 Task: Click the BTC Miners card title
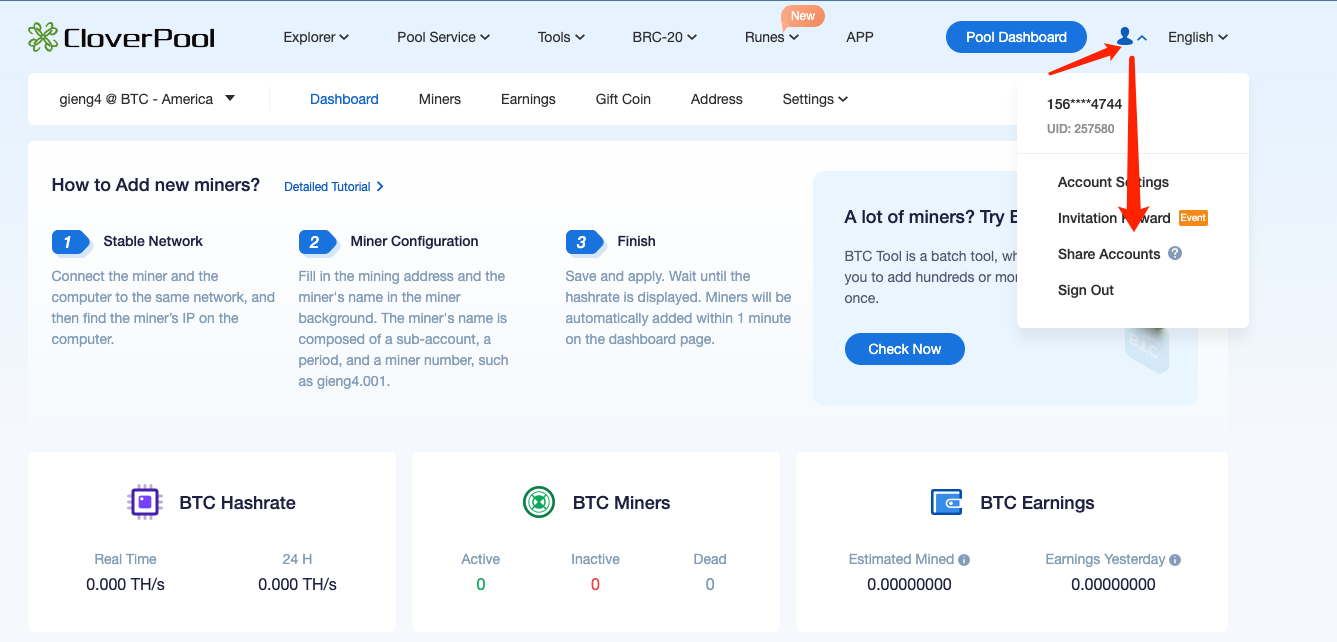point(621,503)
